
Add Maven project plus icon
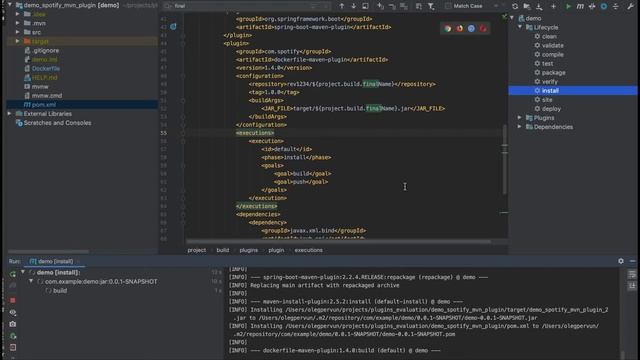point(553,7)
